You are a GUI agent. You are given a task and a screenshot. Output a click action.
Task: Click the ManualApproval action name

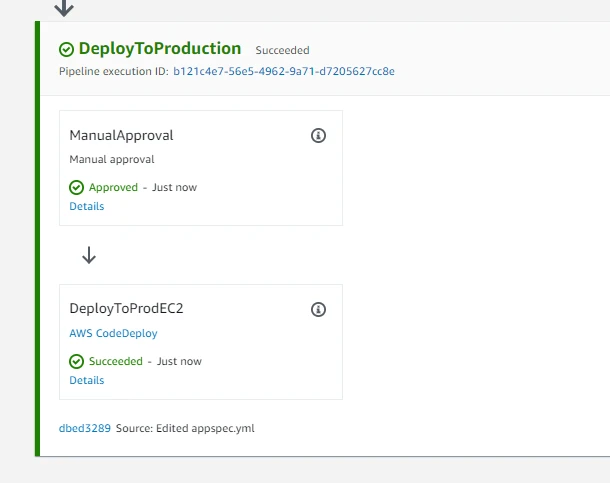[121, 135]
